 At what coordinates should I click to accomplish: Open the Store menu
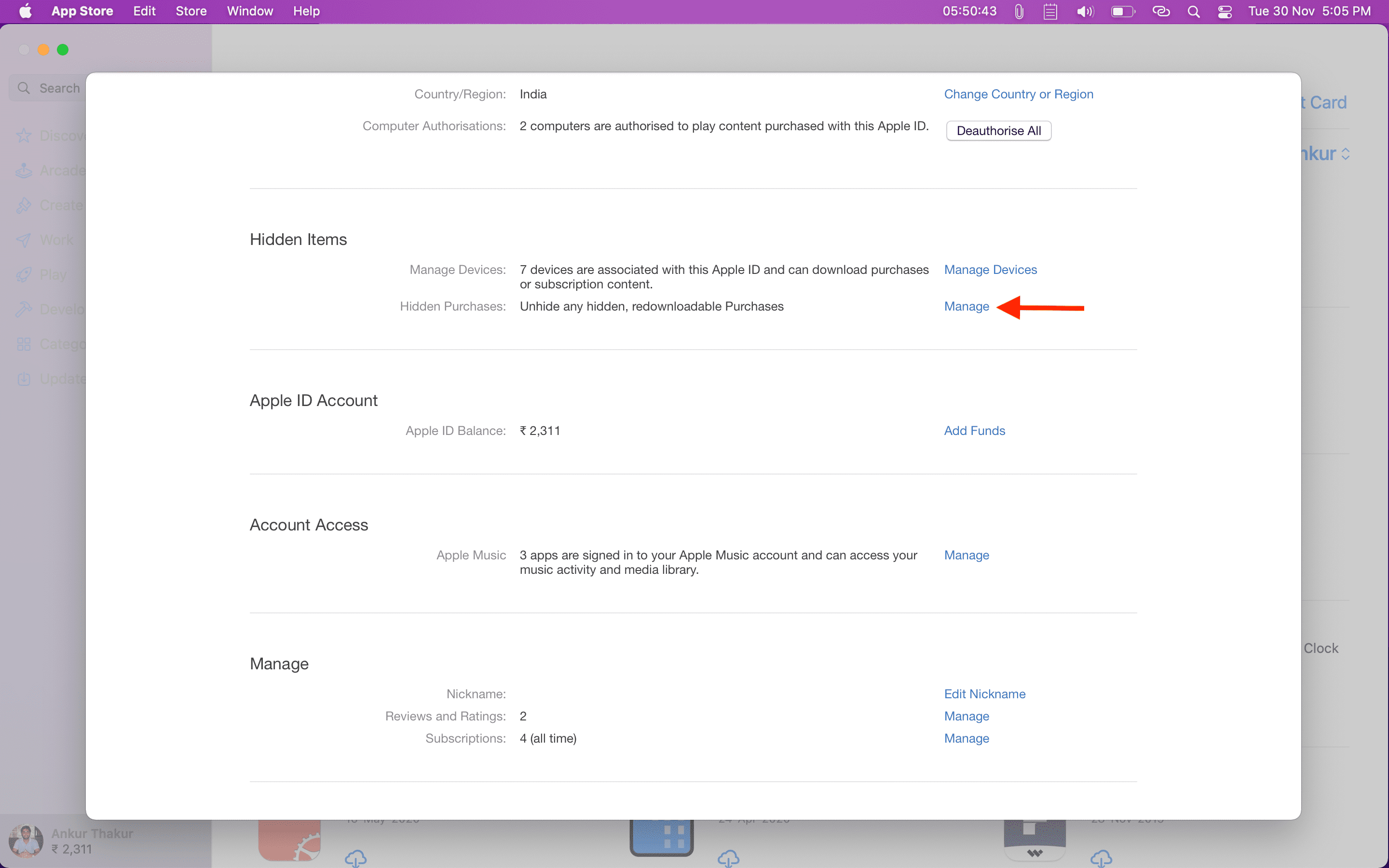coord(191,11)
